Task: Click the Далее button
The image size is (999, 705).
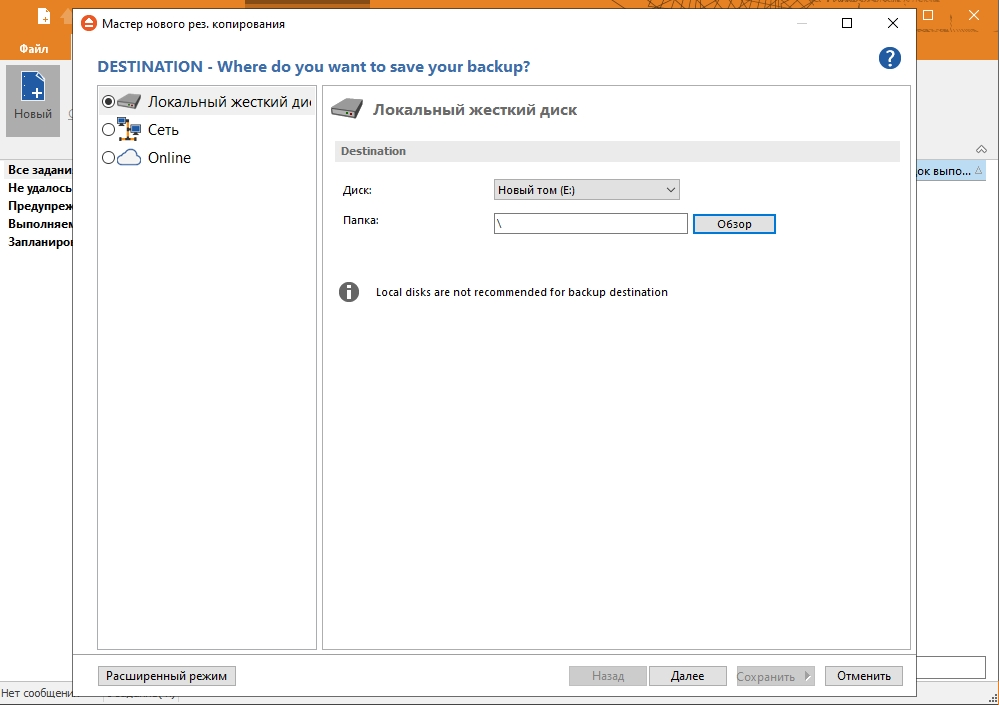Action: tap(687, 676)
